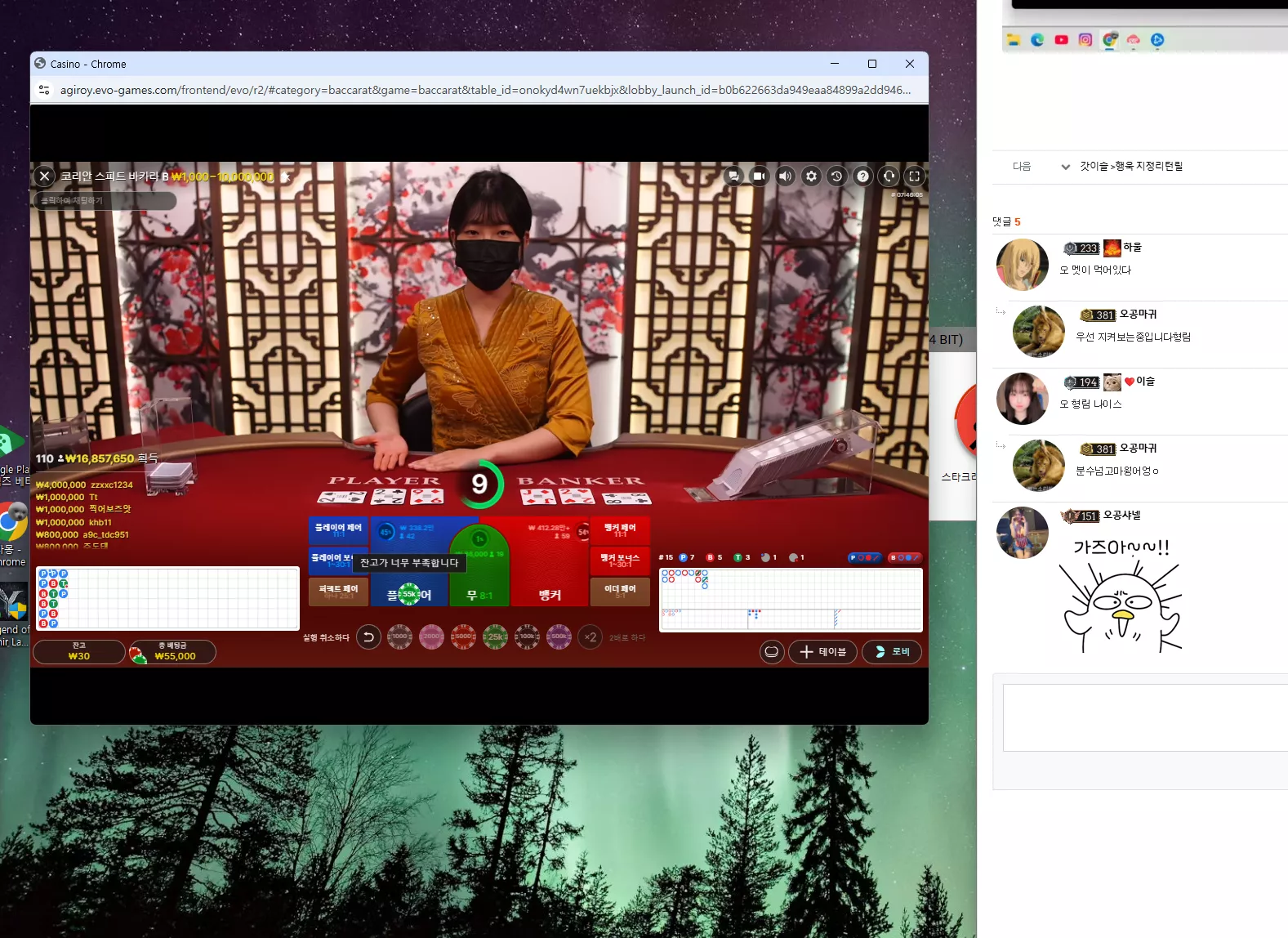Open the table (테이블) add button
The image size is (1288, 938).
[822, 651]
